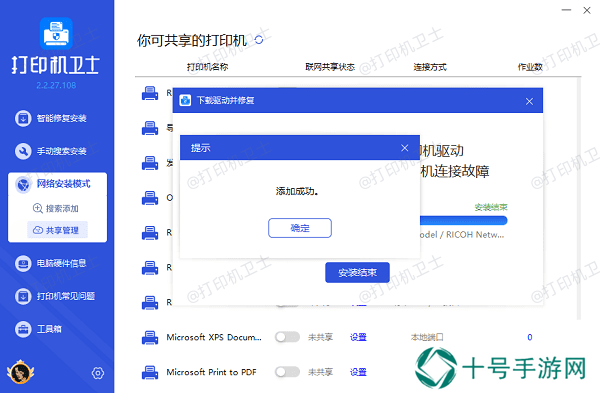Click the Microsoft XPS Document printer icon
This screenshot has height=393, width=600.
[x=150, y=338]
